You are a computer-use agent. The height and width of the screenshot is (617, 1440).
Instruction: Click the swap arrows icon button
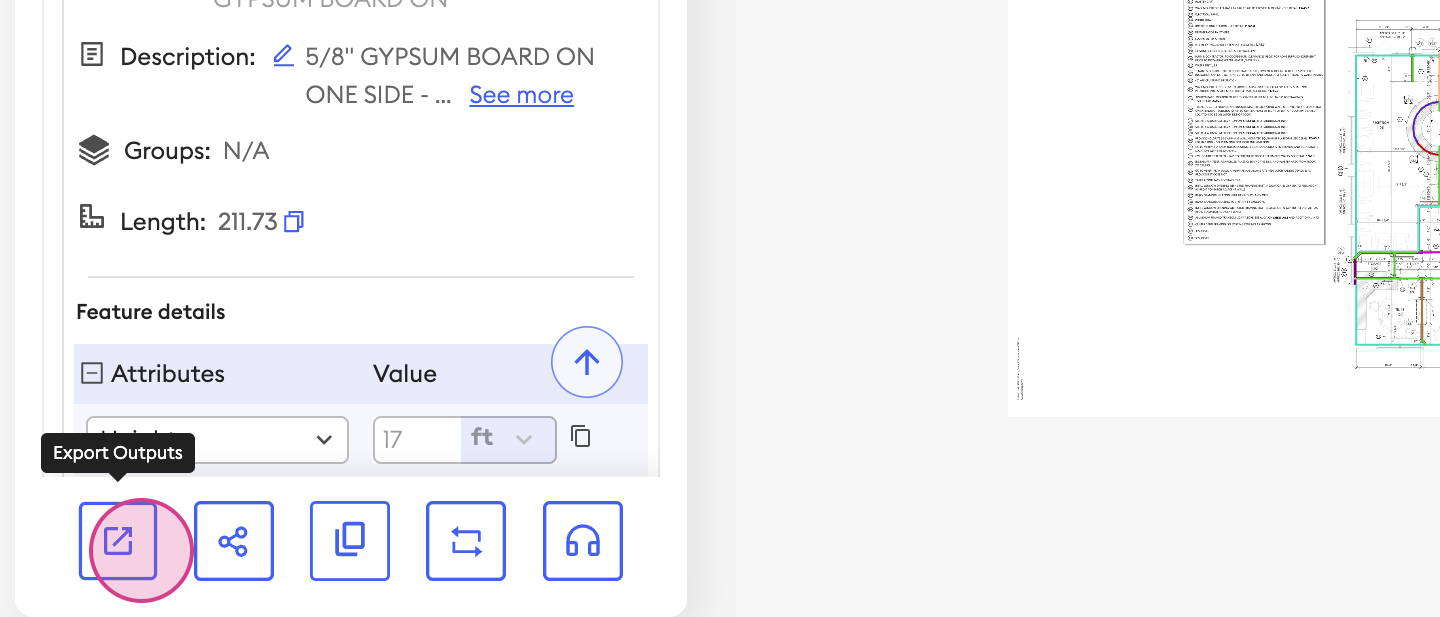[x=466, y=541]
